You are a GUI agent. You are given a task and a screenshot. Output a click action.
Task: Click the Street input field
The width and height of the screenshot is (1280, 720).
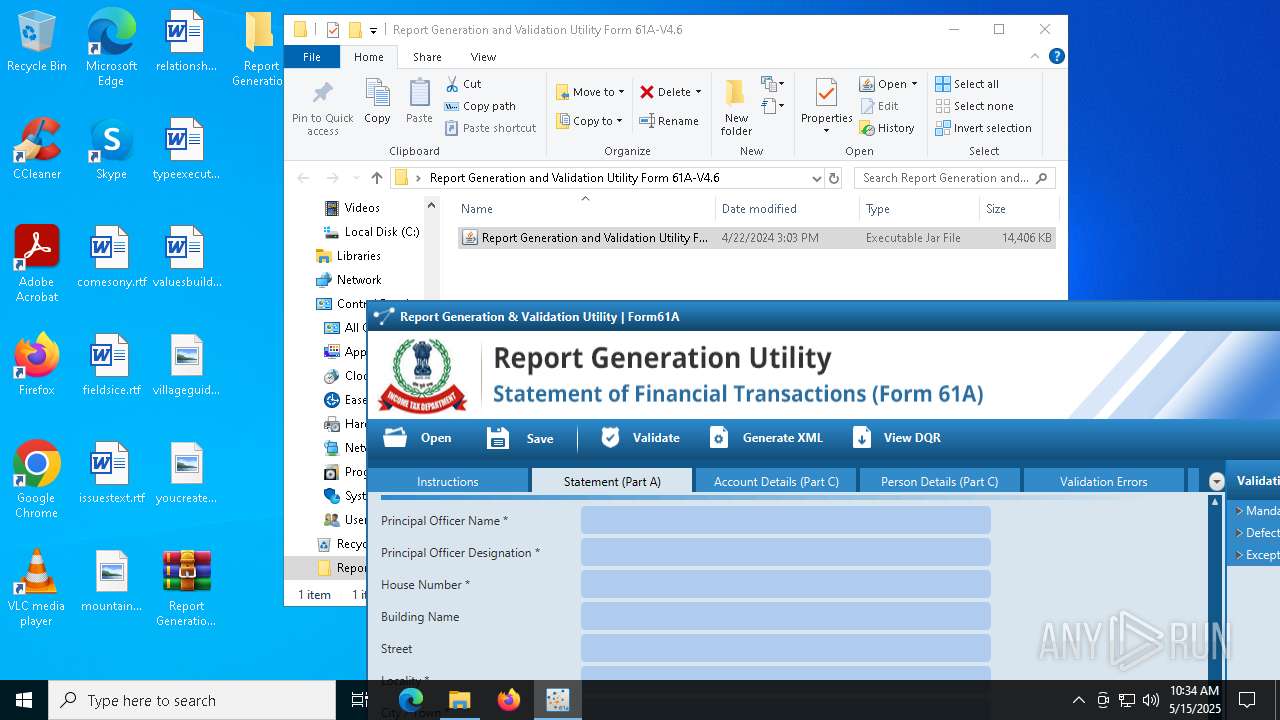[785, 648]
